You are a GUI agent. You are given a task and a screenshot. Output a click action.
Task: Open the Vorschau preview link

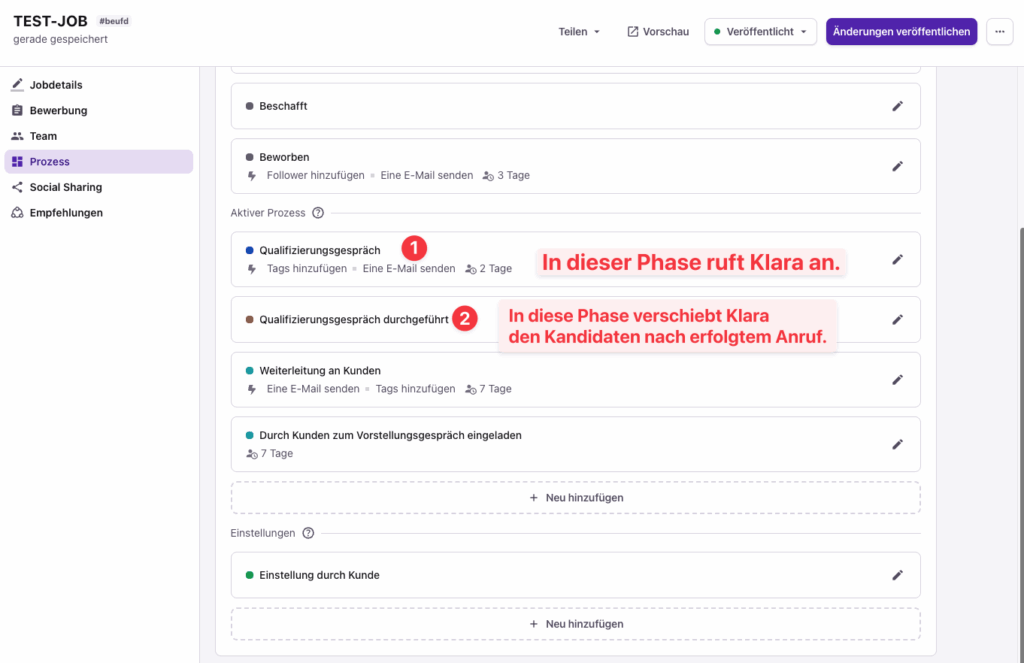click(x=658, y=32)
